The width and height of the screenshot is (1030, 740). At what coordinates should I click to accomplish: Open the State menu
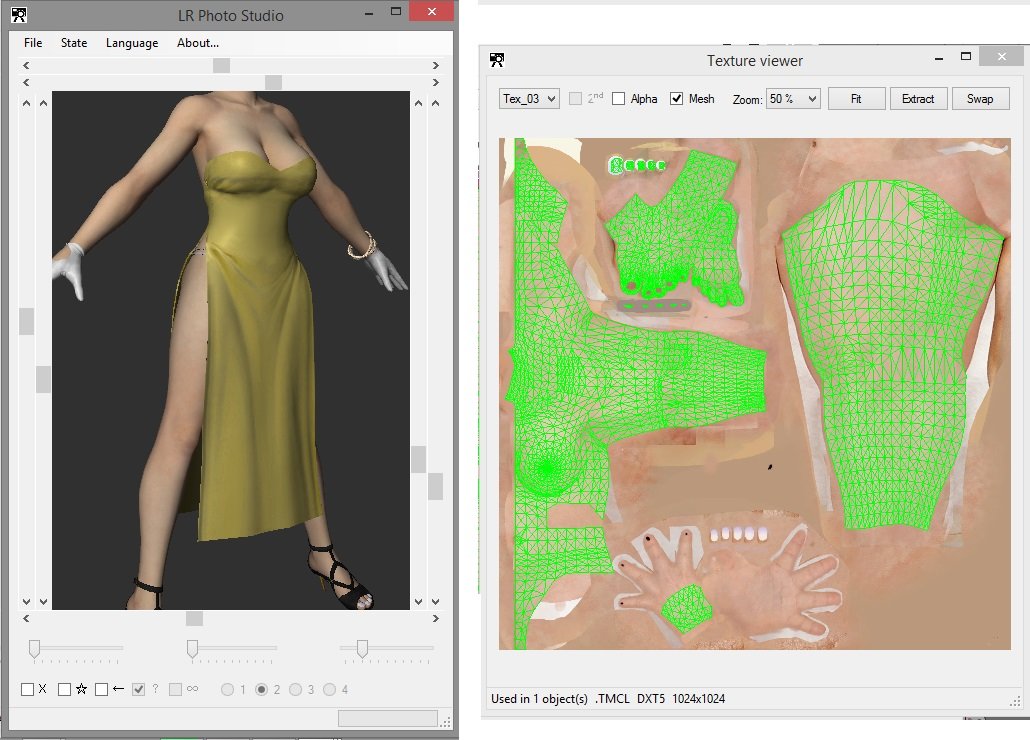(74, 43)
